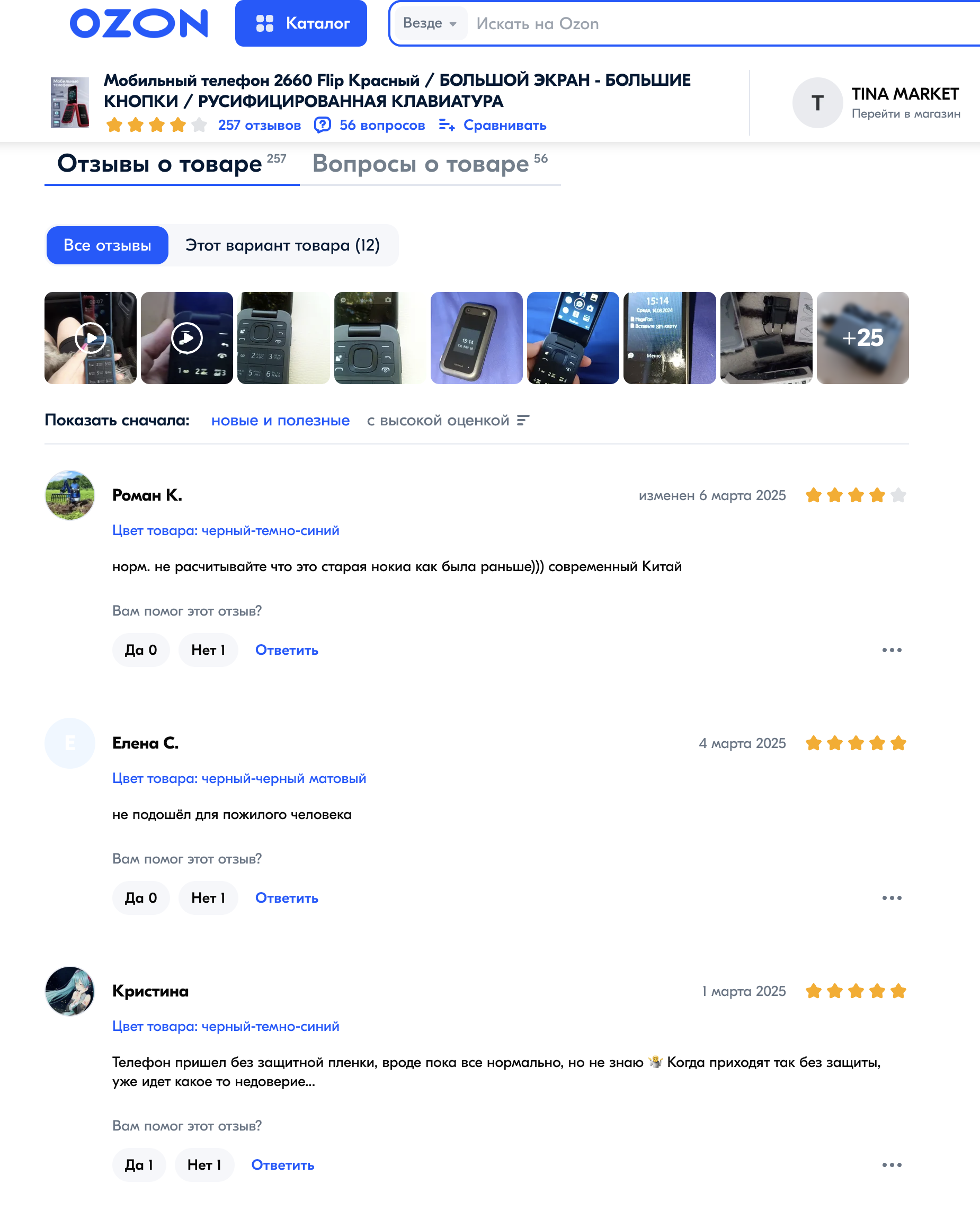Play the second review video thumbnail
This screenshot has height=1228, width=980.
click(187, 338)
